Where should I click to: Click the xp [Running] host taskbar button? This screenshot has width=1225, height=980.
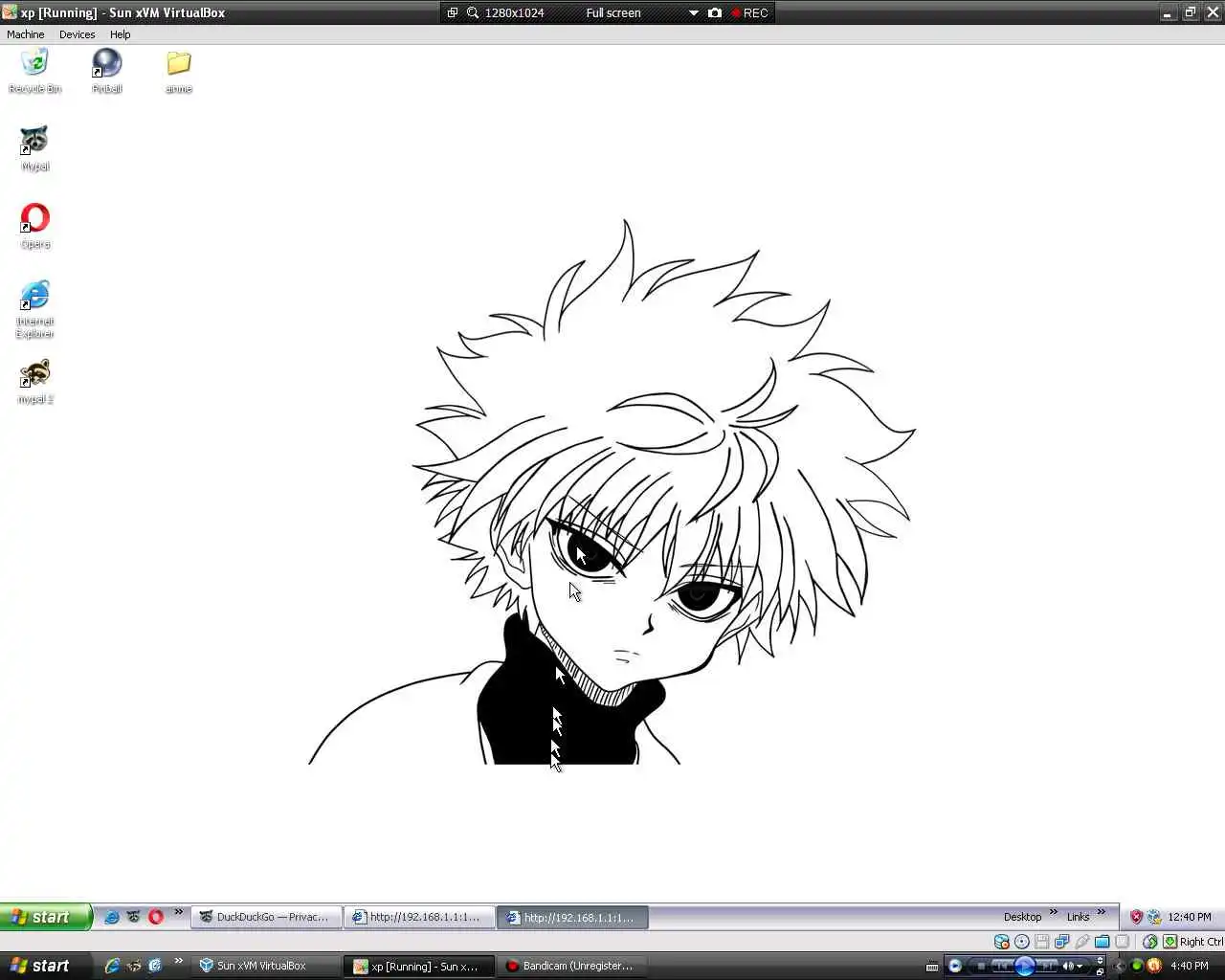coord(419,966)
